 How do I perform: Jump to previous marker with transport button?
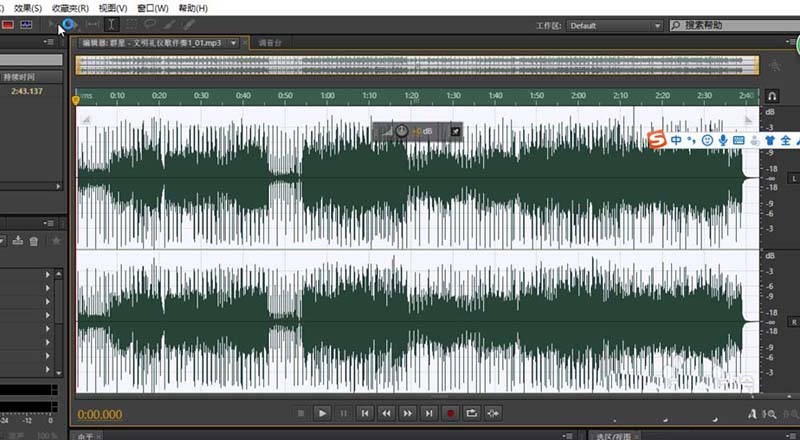click(x=365, y=412)
